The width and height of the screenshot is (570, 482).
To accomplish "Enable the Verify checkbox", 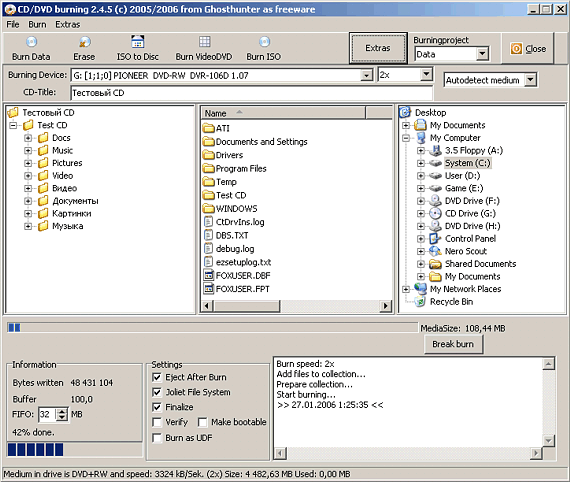I will (x=157, y=422).
